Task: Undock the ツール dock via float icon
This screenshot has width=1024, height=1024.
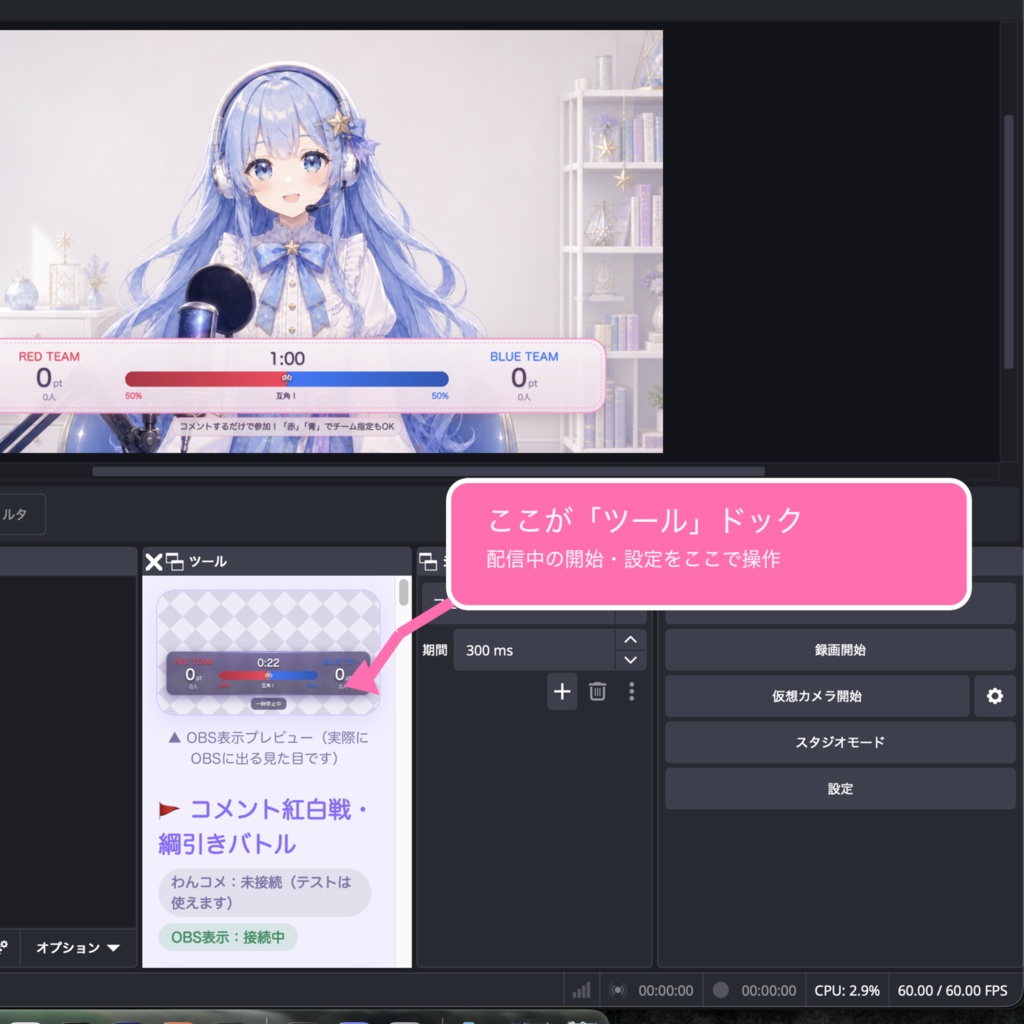Action: [174, 562]
